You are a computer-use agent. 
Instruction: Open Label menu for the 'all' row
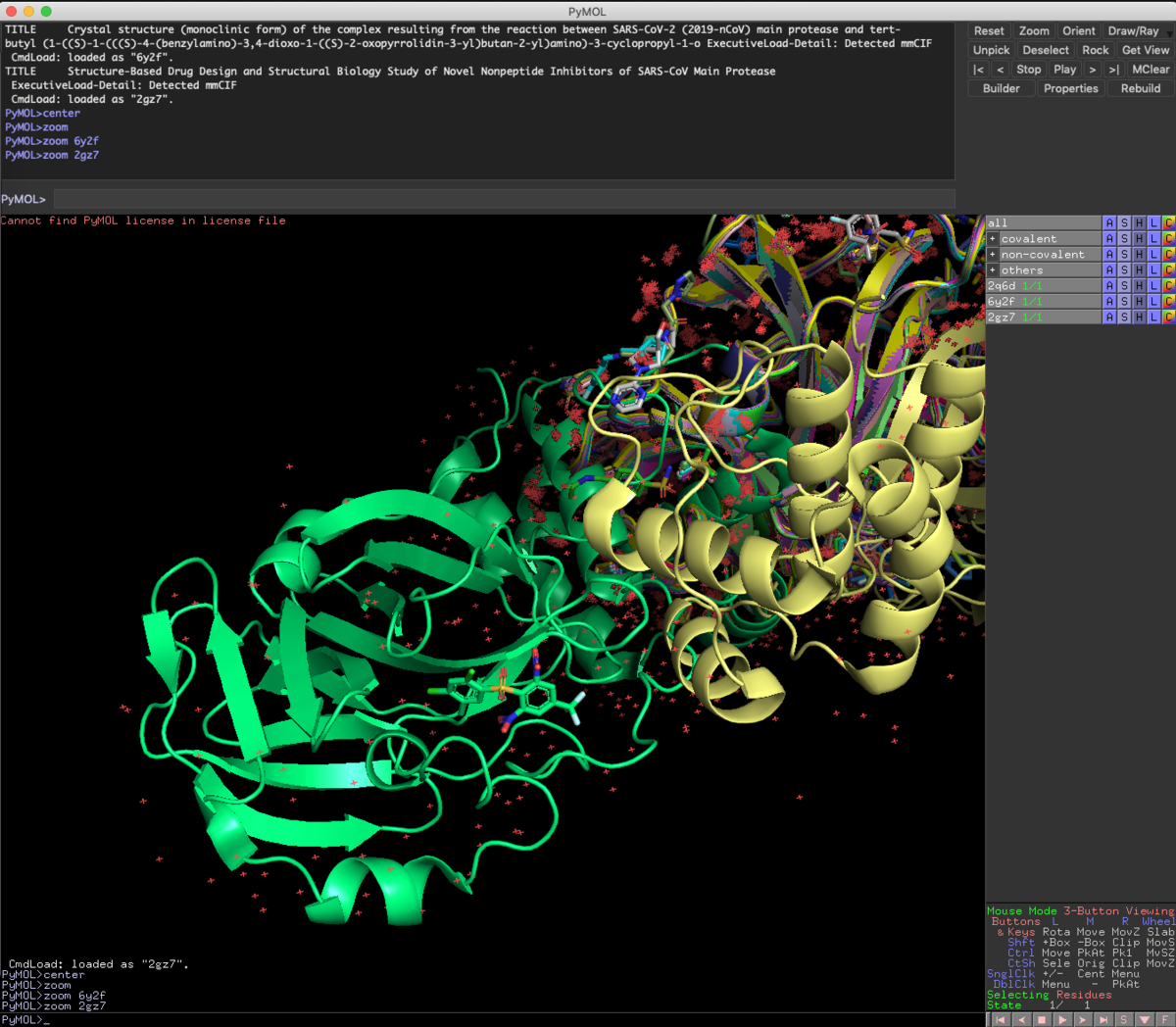[x=1153, y=223]
